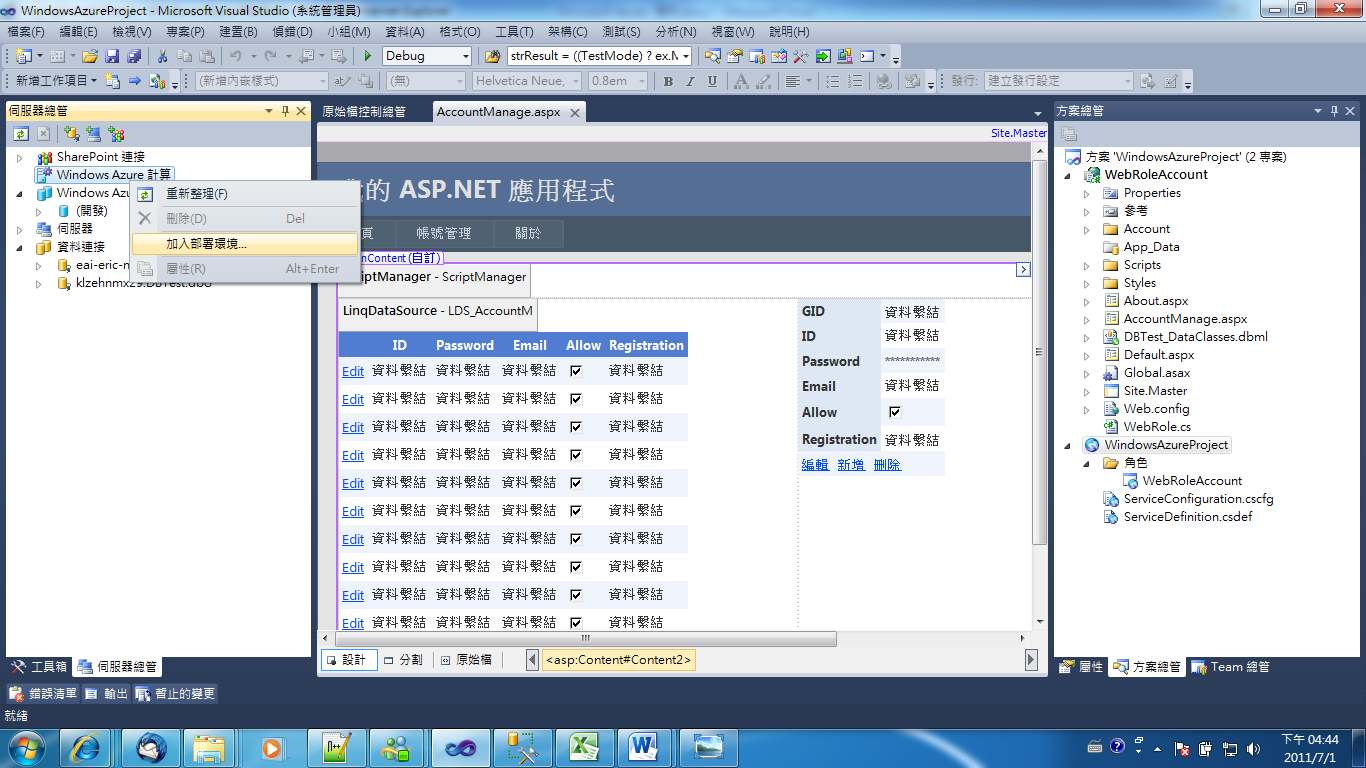The width and height of the screenshot is (1366, 768).
Task: Click the Find in Files icon
Action: 492,56
